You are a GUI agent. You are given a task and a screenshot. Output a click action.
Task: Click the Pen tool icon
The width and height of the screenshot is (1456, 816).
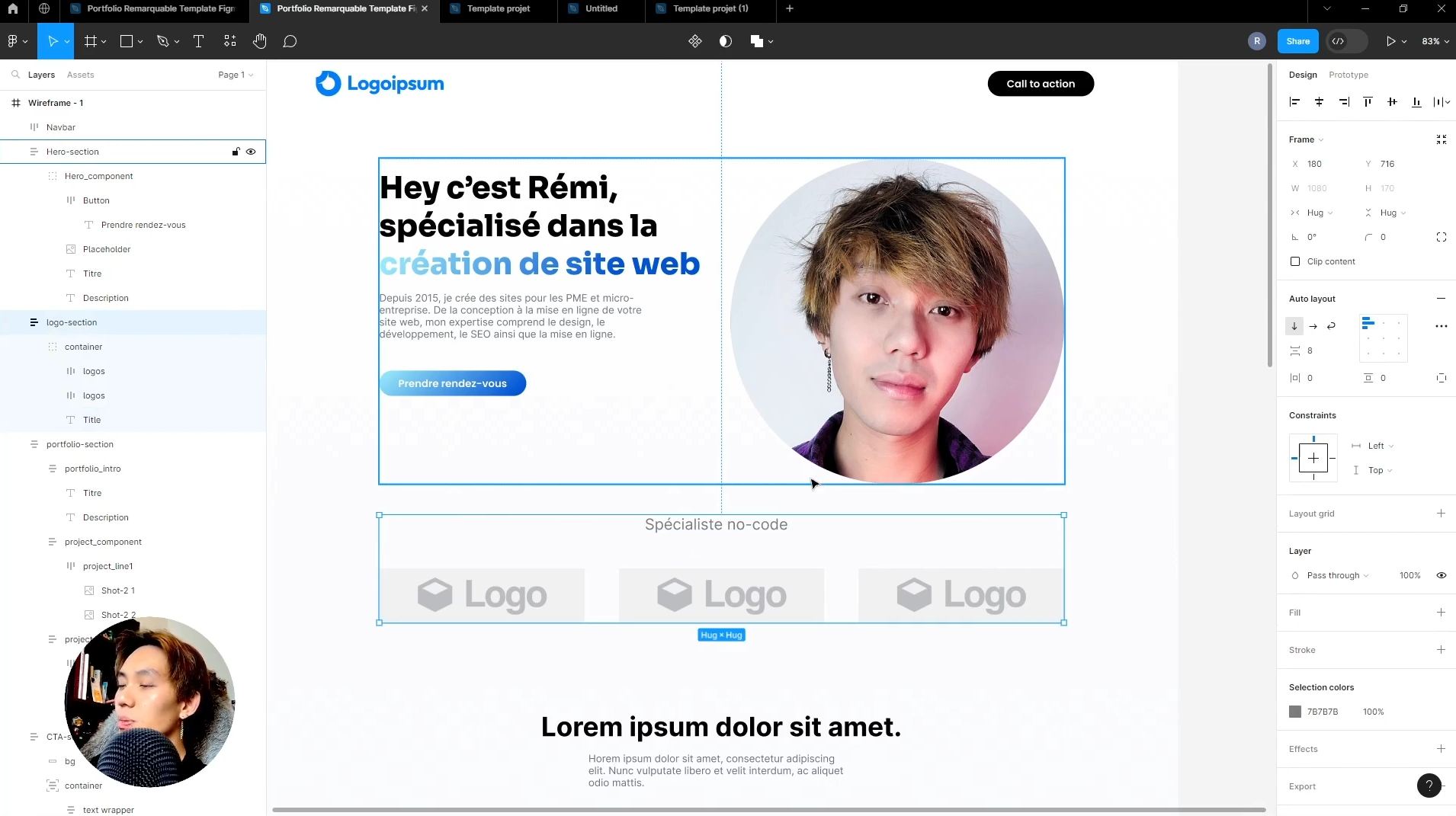pos(162,41)
